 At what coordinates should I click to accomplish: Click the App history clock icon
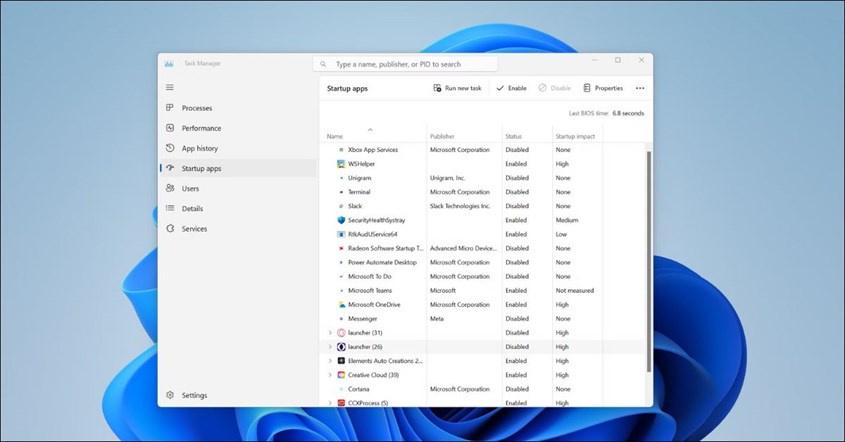[x=170, y=148]
